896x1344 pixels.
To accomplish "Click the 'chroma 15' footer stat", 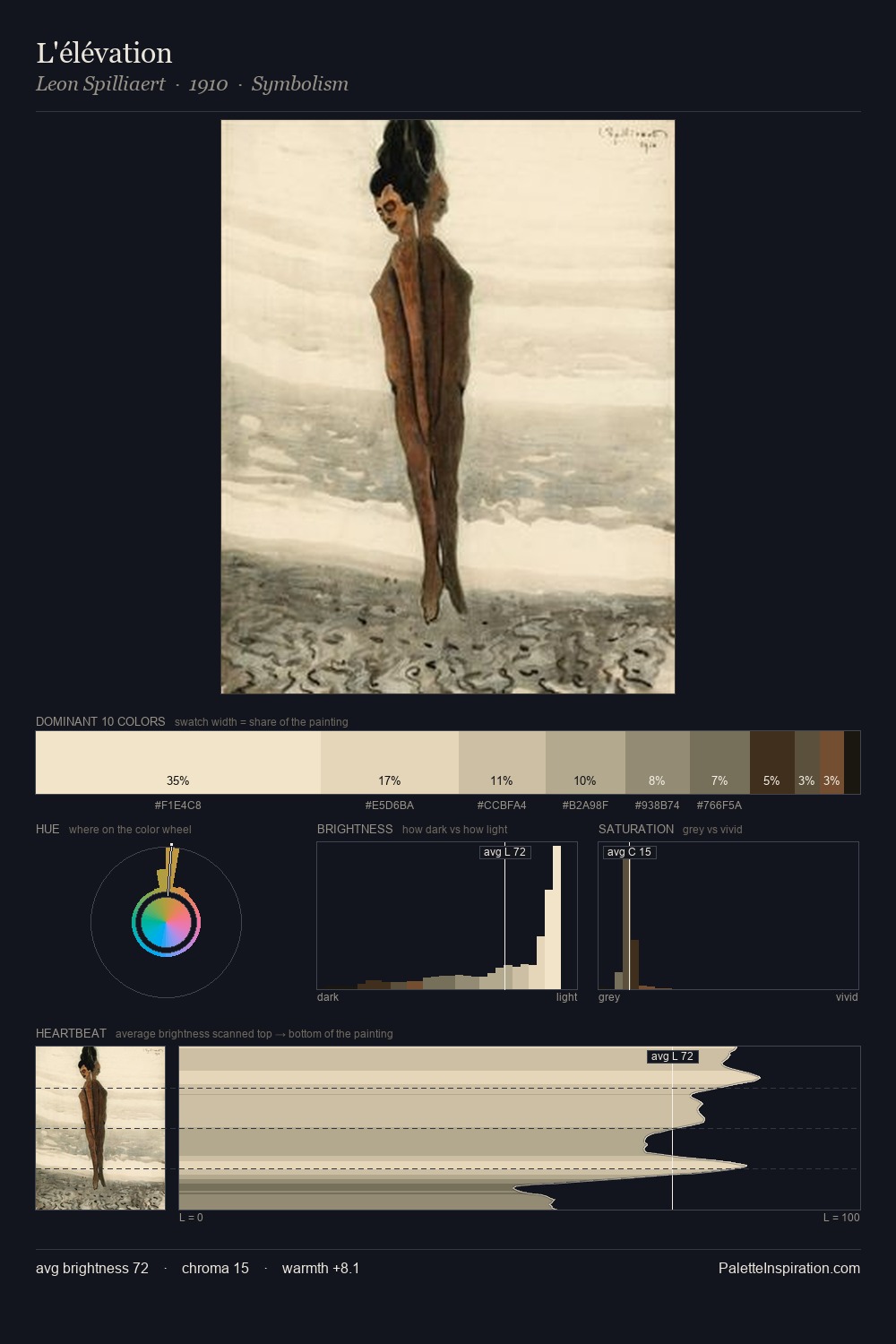I will [215, 1268].
